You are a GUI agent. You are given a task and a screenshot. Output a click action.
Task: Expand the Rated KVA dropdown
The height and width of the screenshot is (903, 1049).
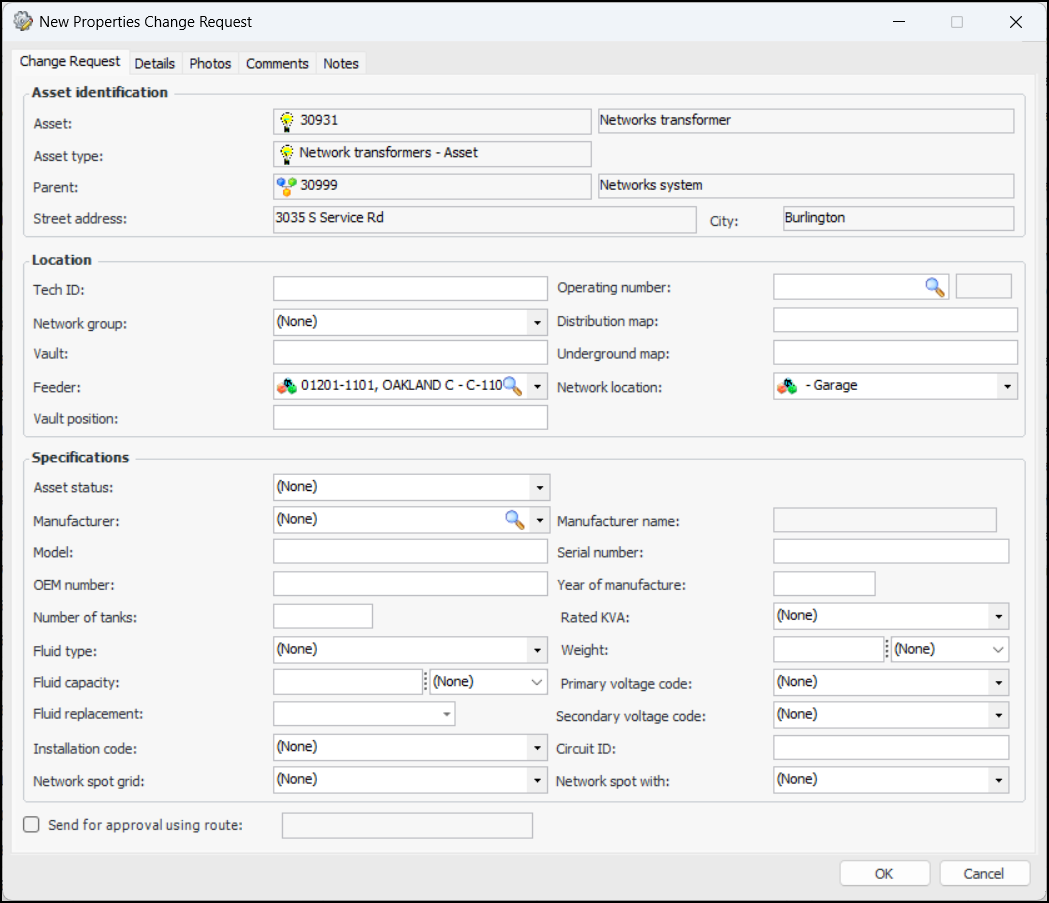click(x=998, y=616)
